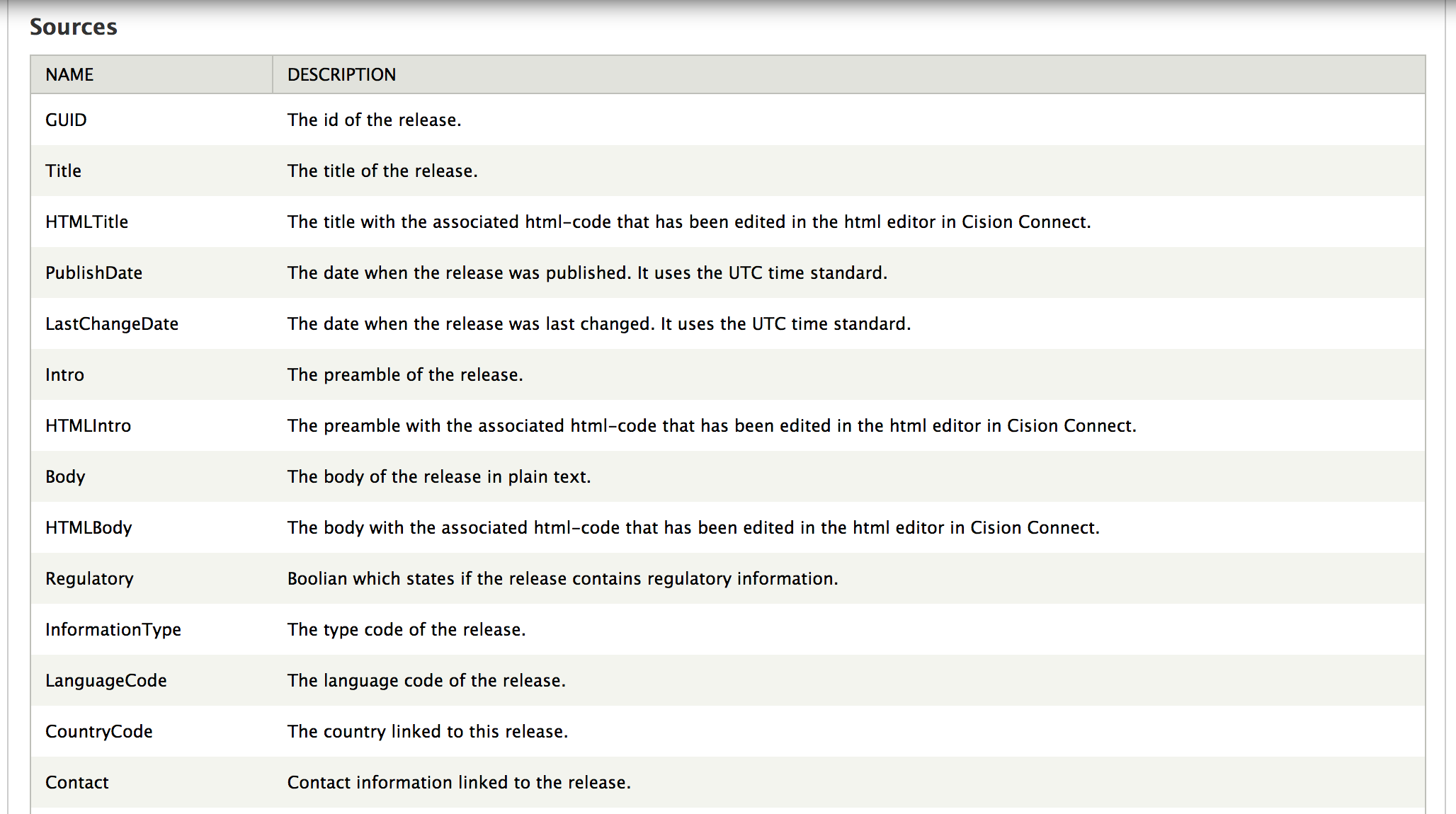Click the Boolian regulatory information description
This screenshot has height=814, width=1456.
(x=562, y=578)
